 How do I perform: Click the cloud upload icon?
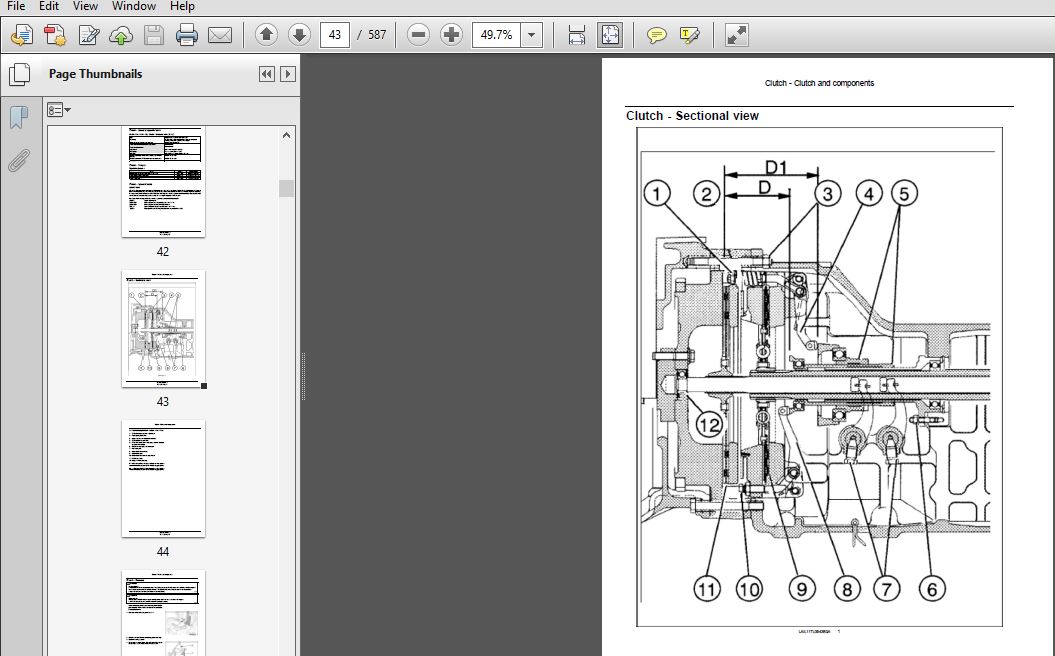pyautogui.click(x=121, y=35)
